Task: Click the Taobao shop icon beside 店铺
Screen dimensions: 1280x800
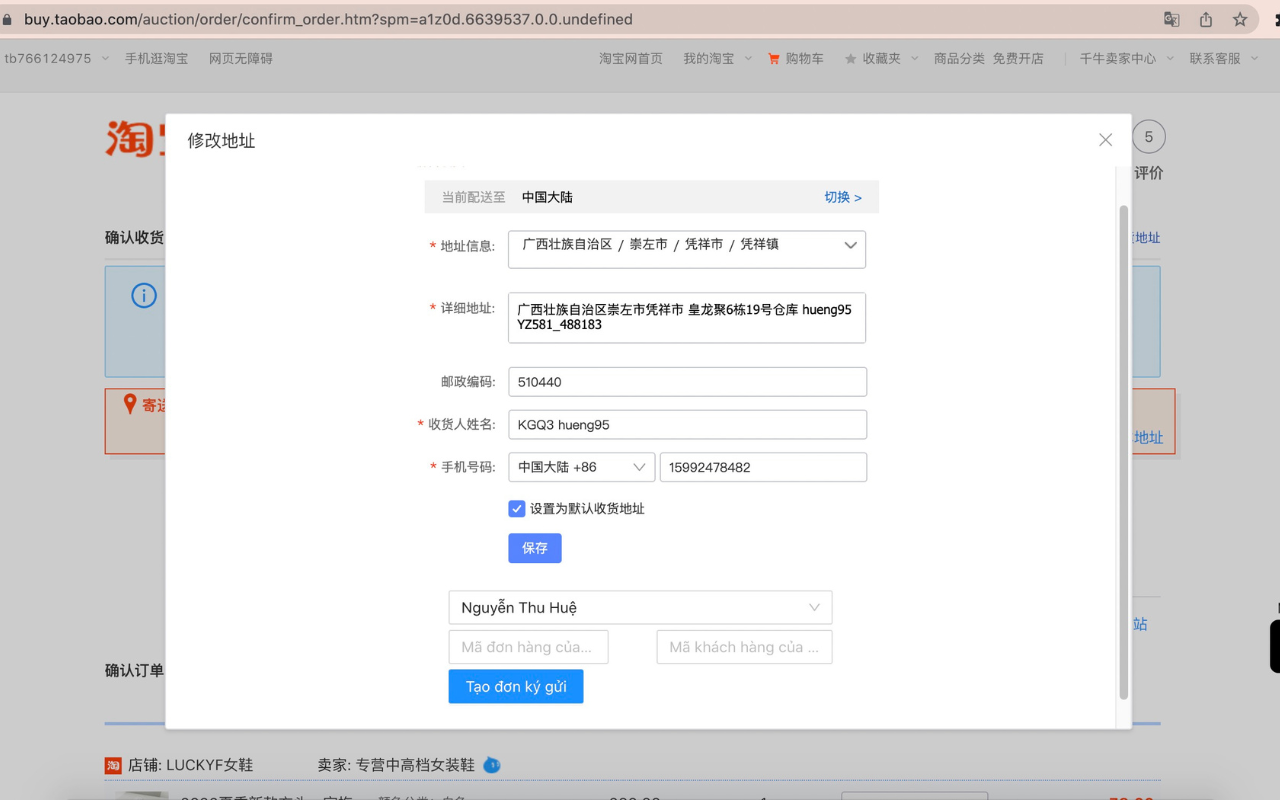Action: tap(113, 765)
